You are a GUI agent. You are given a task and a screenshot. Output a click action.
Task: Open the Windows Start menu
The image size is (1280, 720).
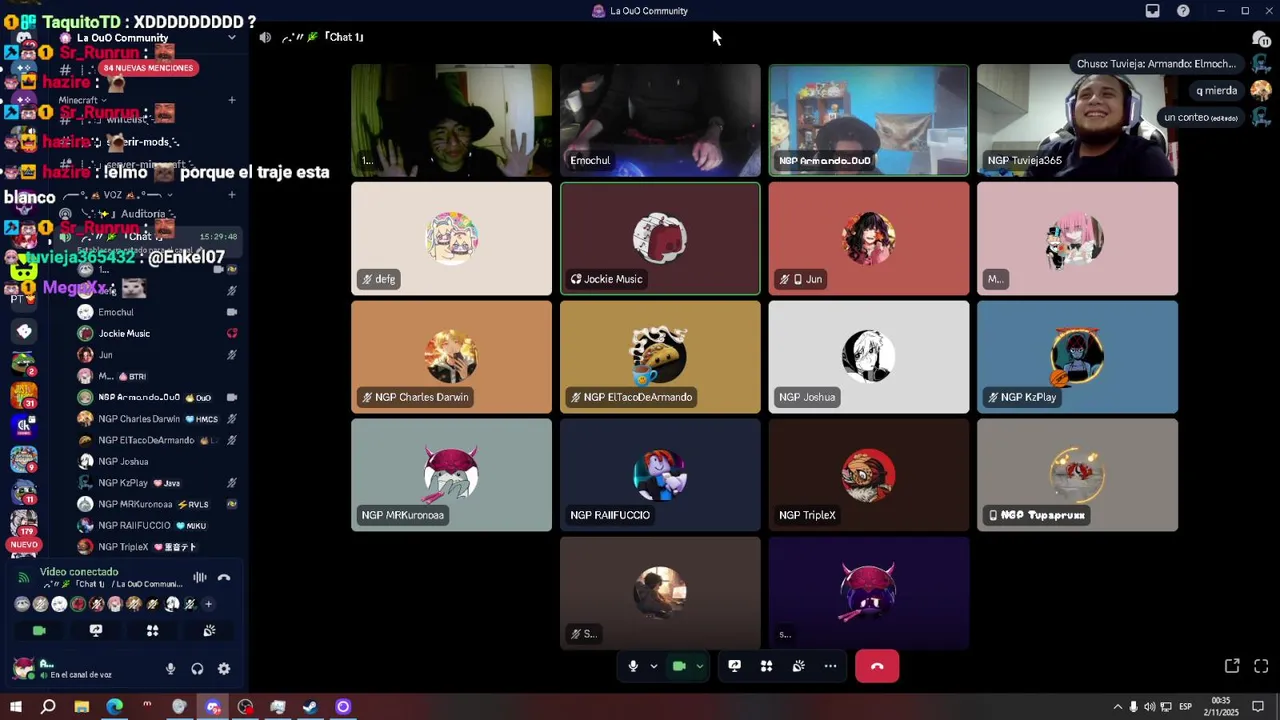pyautogui.click(x=16, y=707)
